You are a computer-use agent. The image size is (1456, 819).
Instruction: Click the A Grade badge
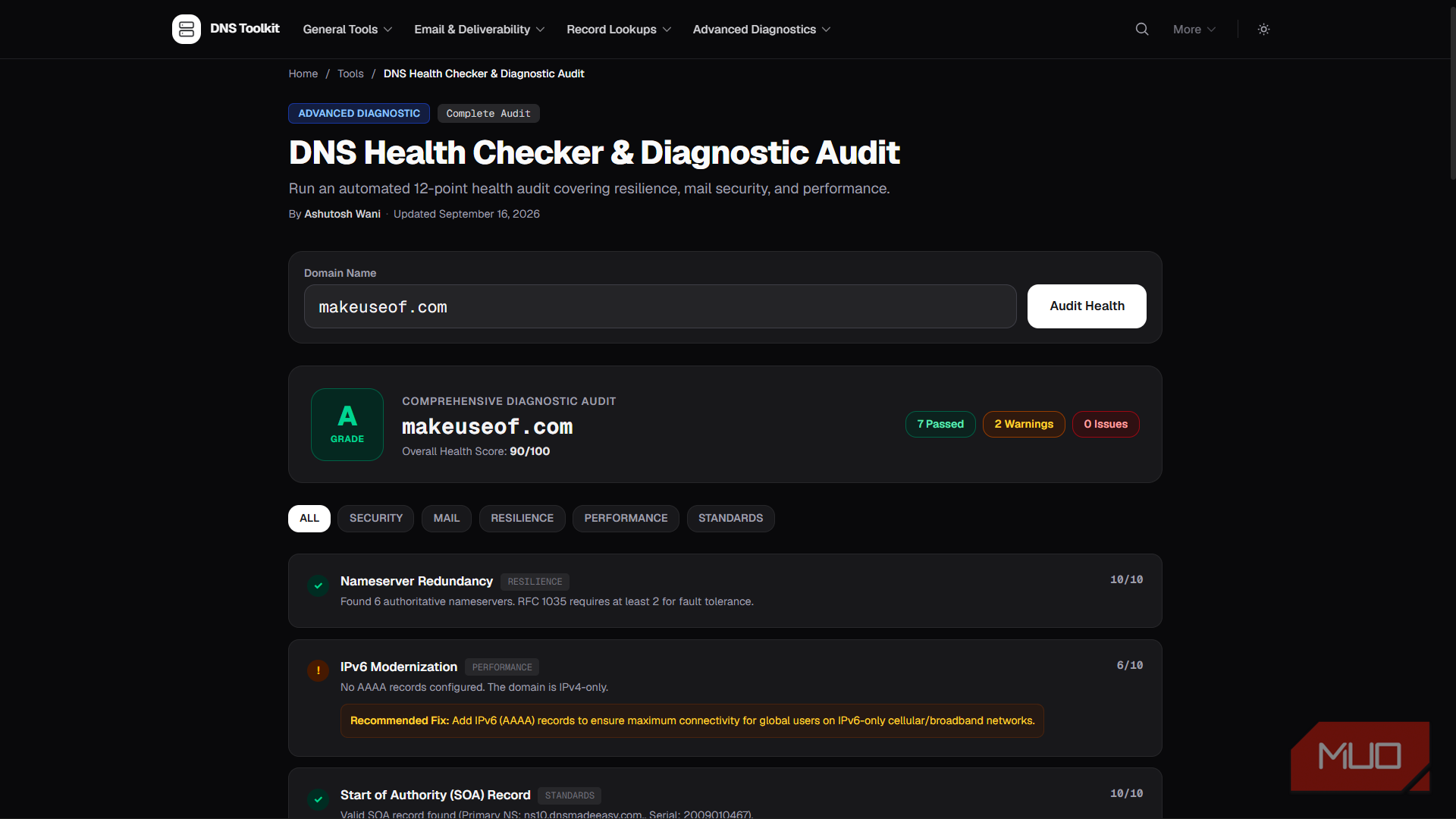point(347,425)
